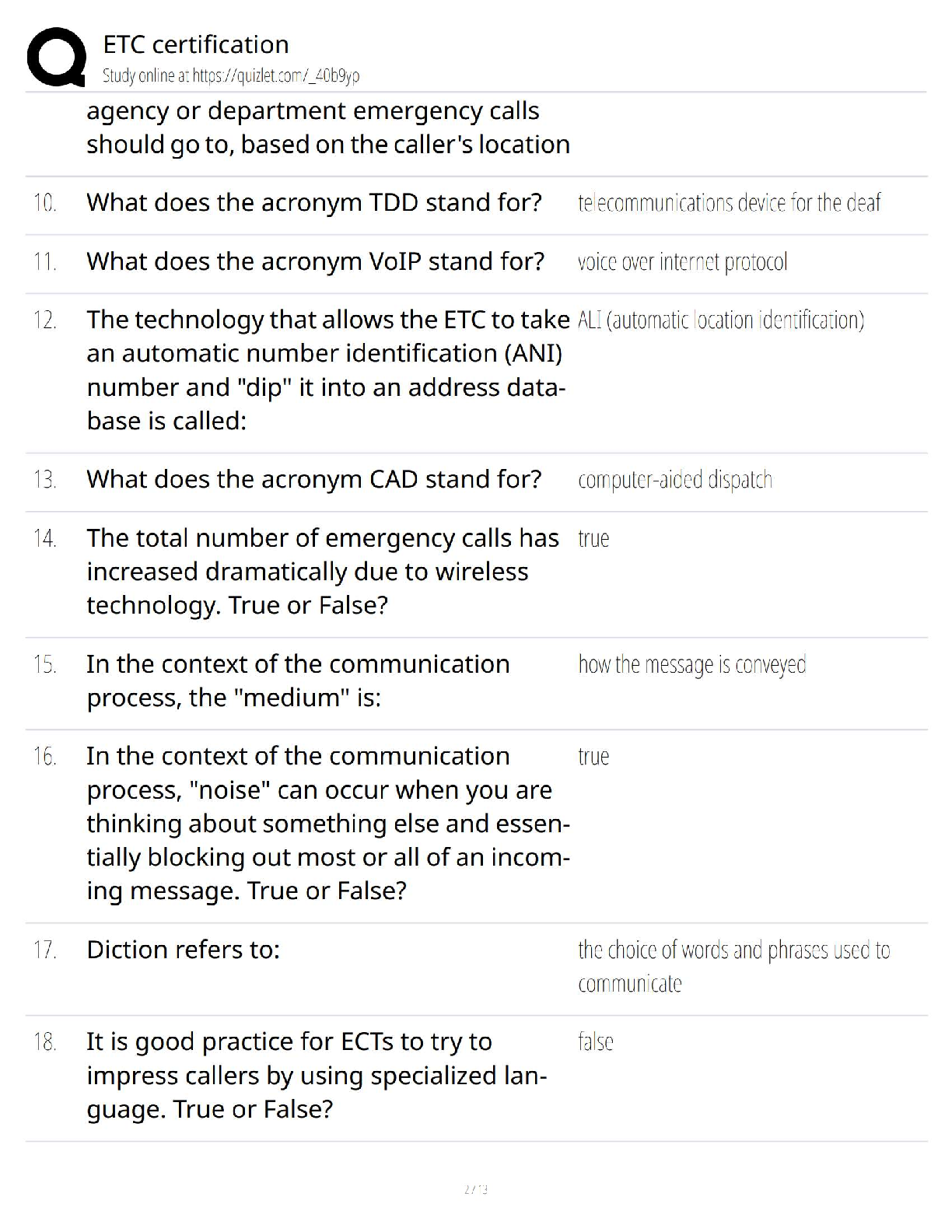Click the 'true' answer for question 16
Image resolution: width=952 pixels, height=1232 pixels.
(x=593, y=756)
